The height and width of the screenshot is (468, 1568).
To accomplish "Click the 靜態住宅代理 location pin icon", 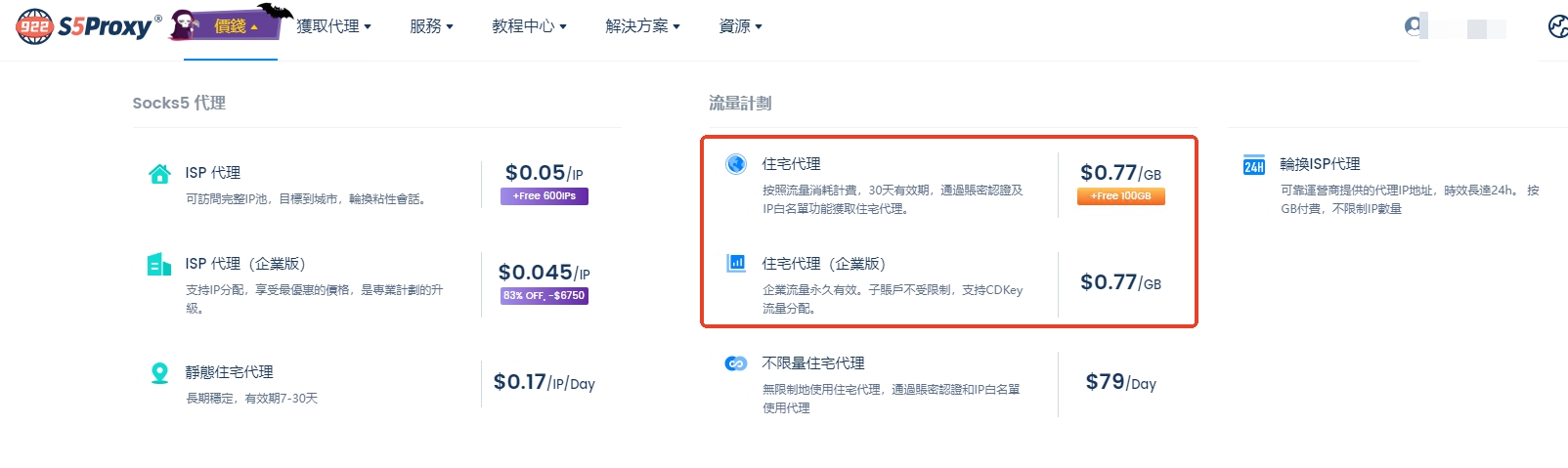I will click(x=159, y=372).
